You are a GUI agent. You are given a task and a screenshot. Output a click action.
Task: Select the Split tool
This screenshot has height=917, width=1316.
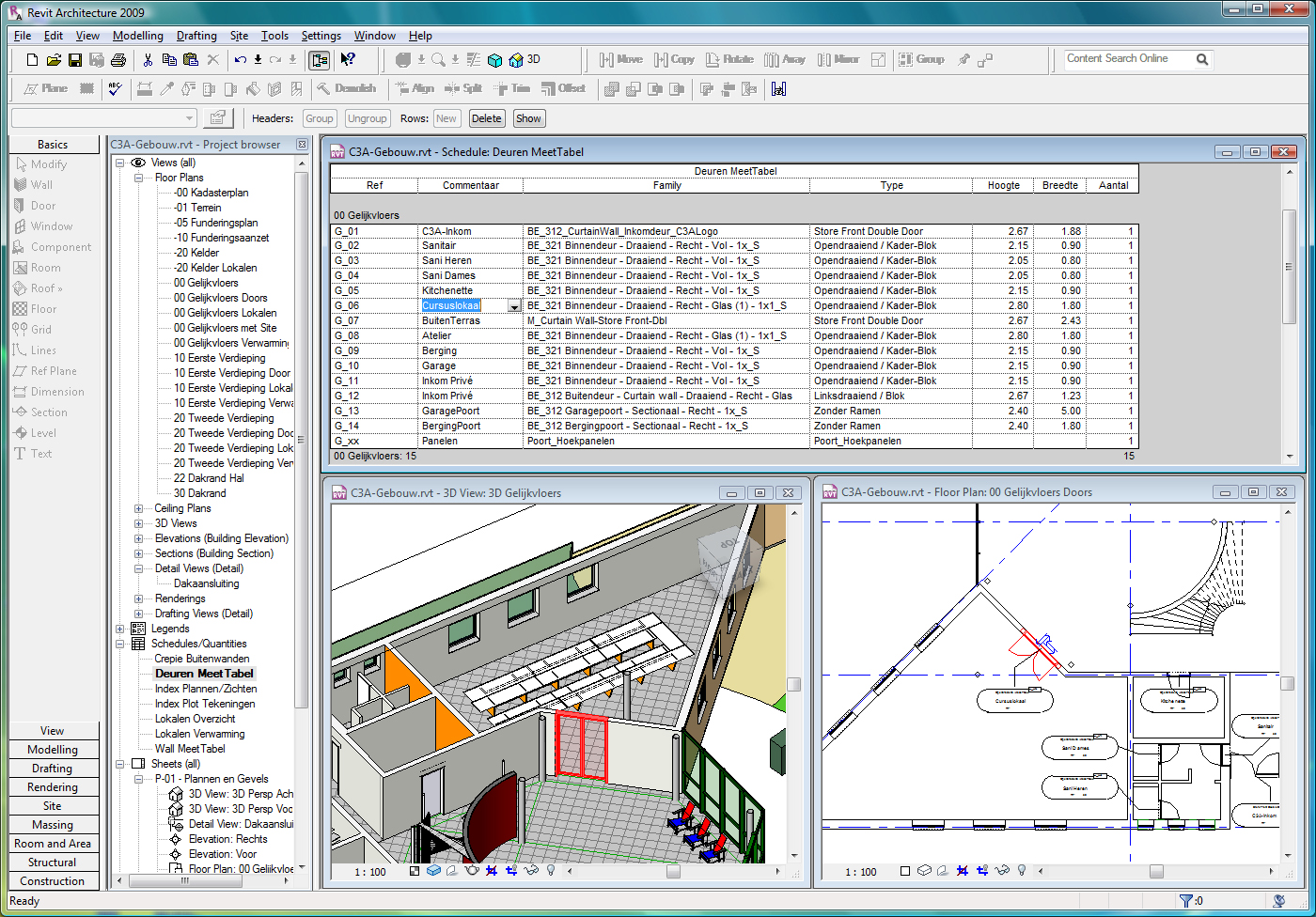462,88
